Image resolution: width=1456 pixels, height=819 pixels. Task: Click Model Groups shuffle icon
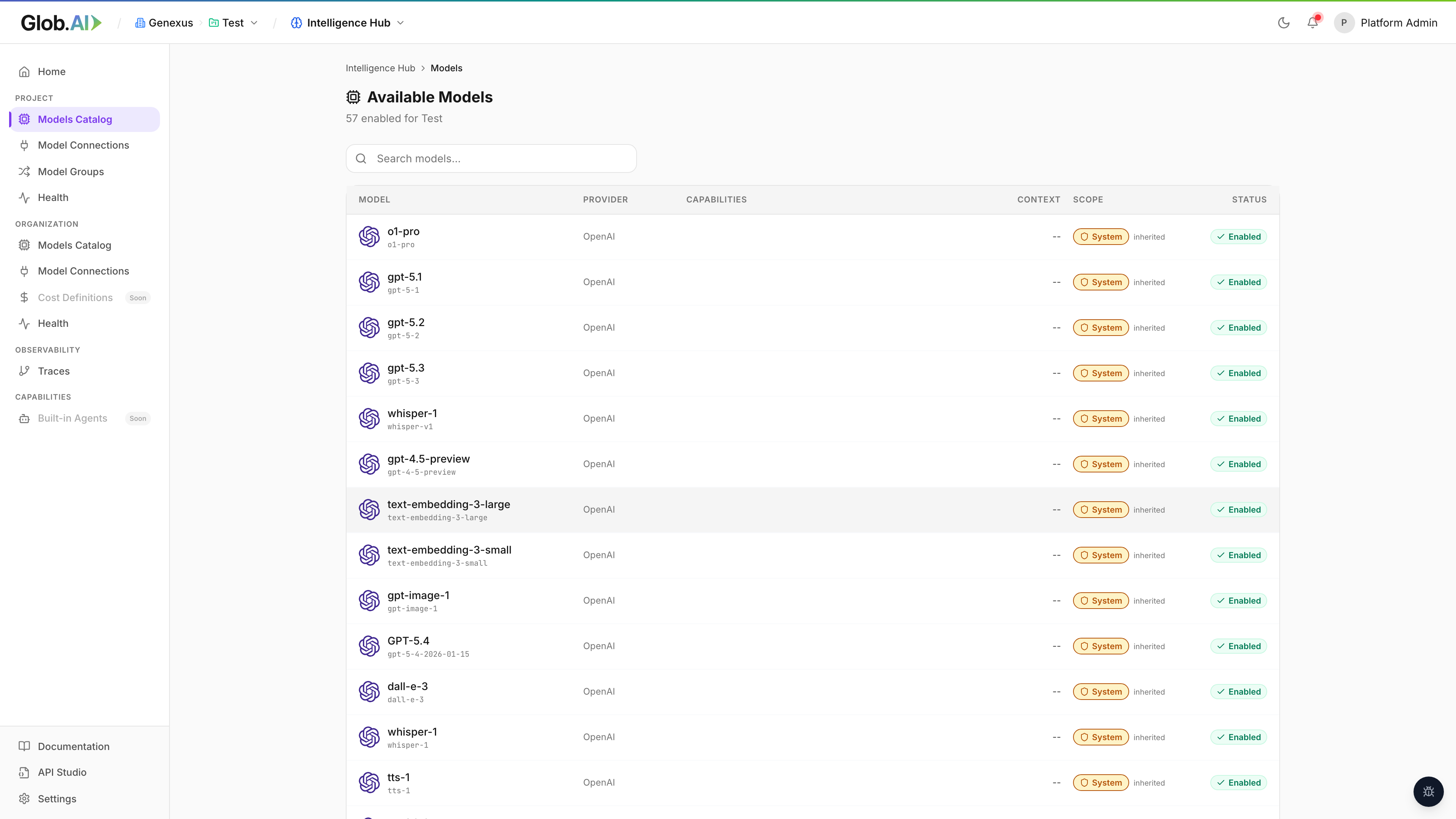[24, 171]
